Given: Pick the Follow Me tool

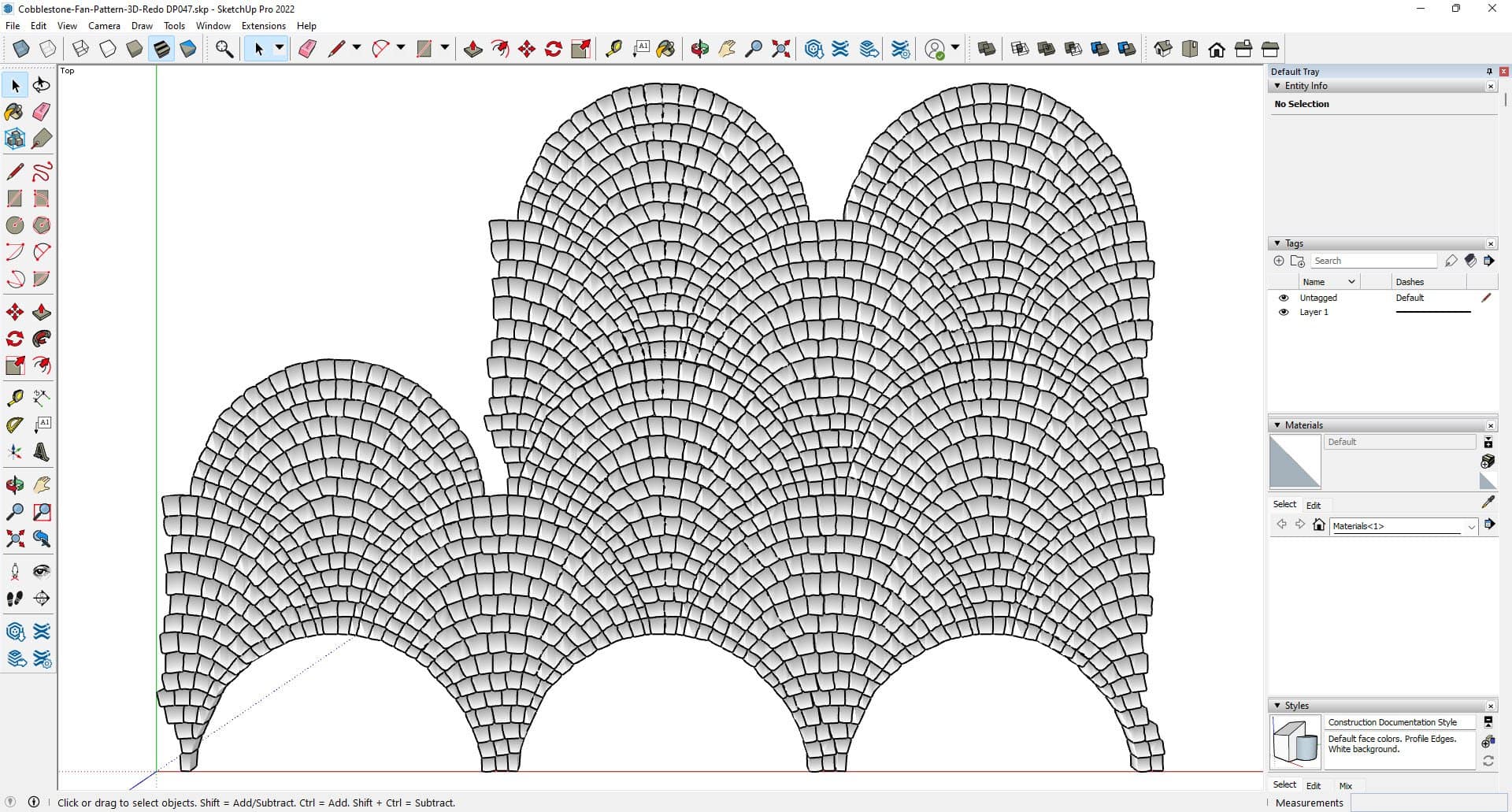Looking at the screenshot, I should tap(42, 339).
